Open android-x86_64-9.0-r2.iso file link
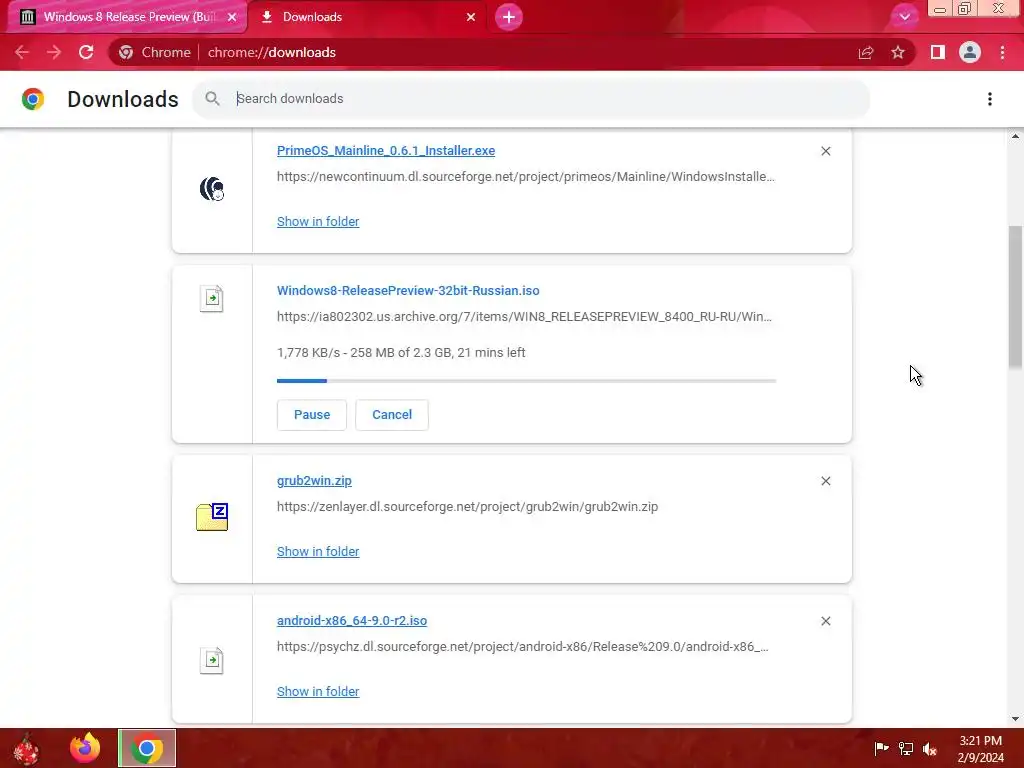This screenshot has height=768, width=1024. point(352,620)
